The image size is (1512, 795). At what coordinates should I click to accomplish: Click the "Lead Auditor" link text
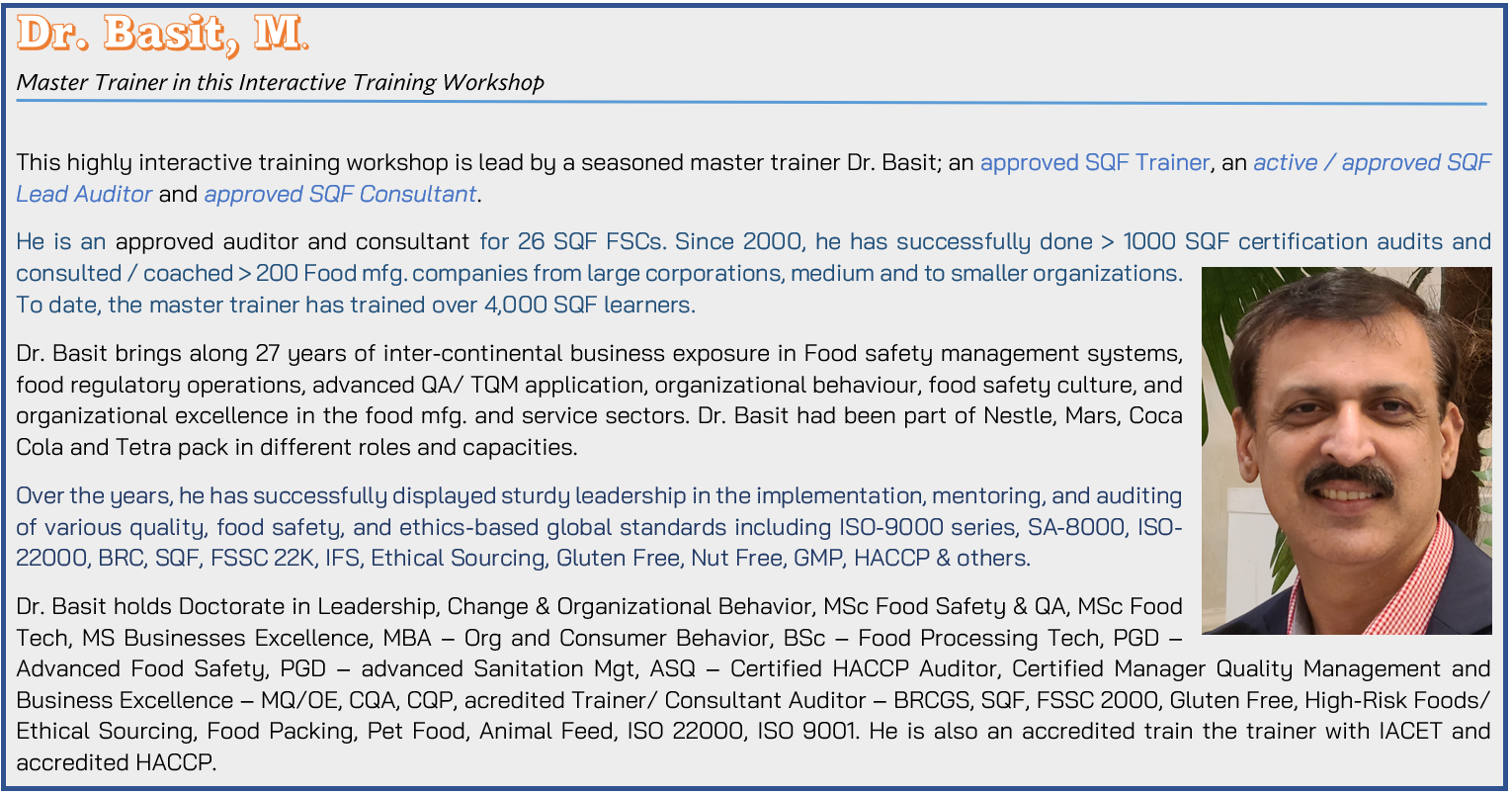(x=84, y=194)
